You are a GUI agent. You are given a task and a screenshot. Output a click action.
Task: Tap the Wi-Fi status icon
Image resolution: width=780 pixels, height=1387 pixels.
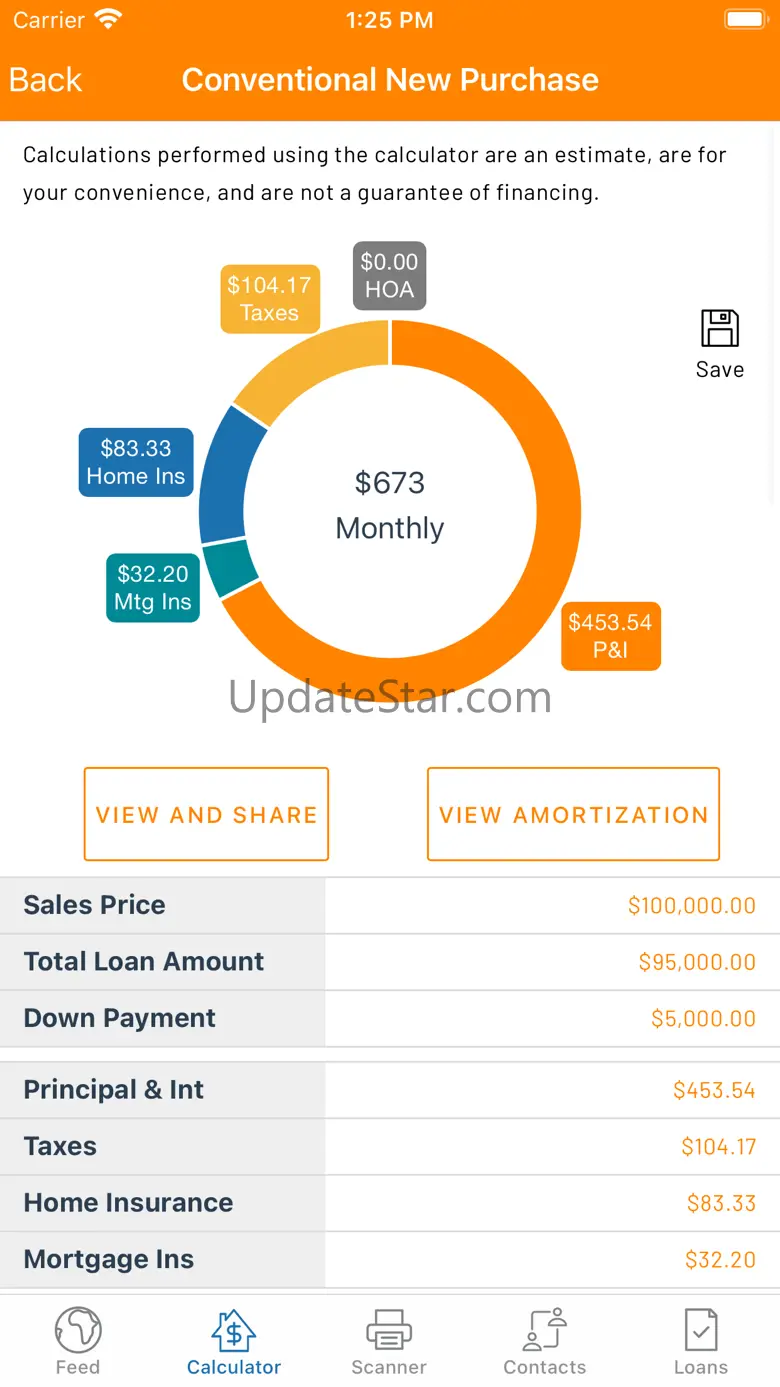108,19
